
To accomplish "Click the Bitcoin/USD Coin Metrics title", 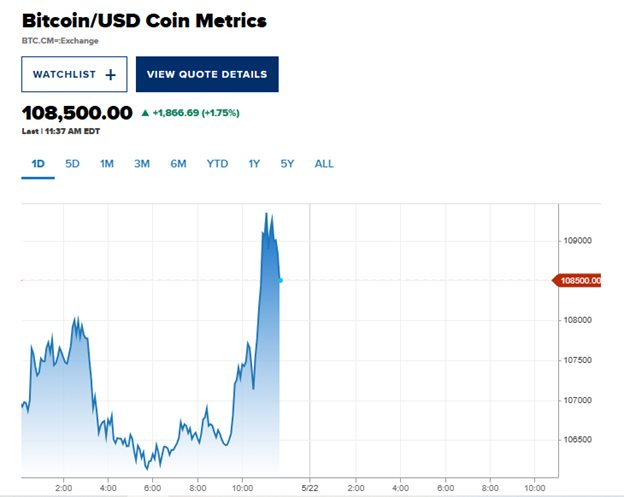I will tap(144, 20).
